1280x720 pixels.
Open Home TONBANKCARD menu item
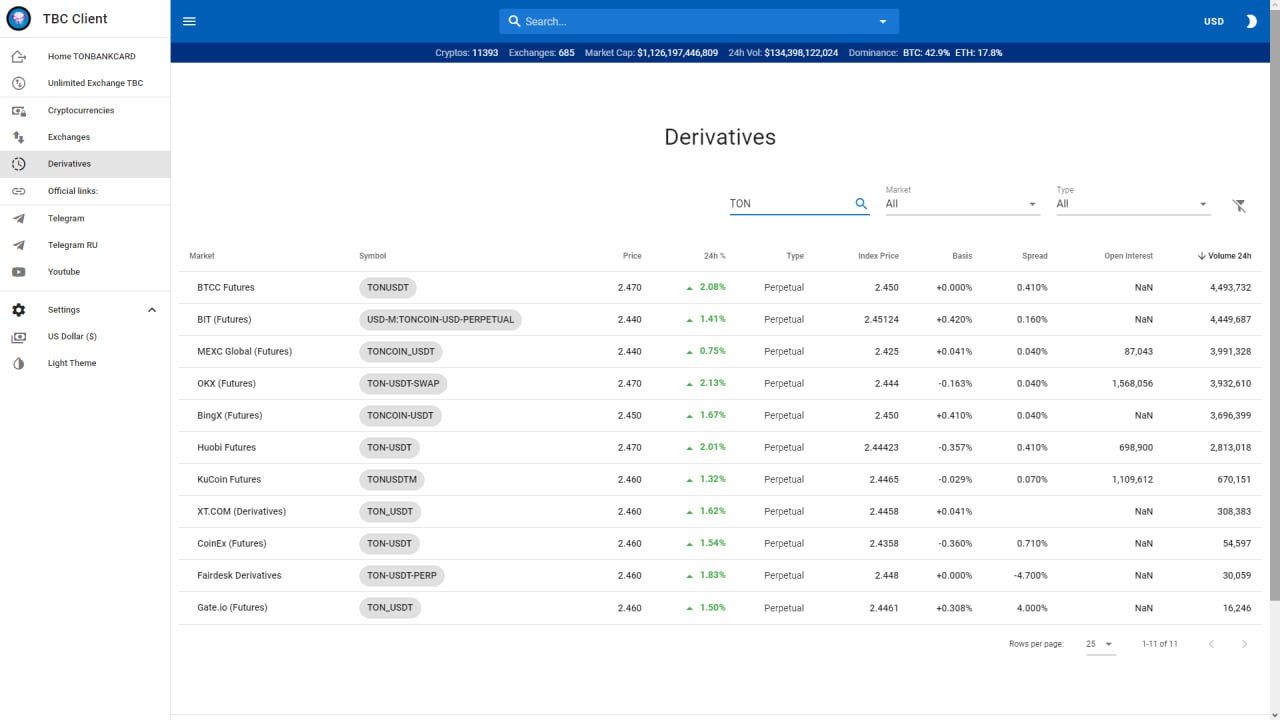tap(85, 56)
